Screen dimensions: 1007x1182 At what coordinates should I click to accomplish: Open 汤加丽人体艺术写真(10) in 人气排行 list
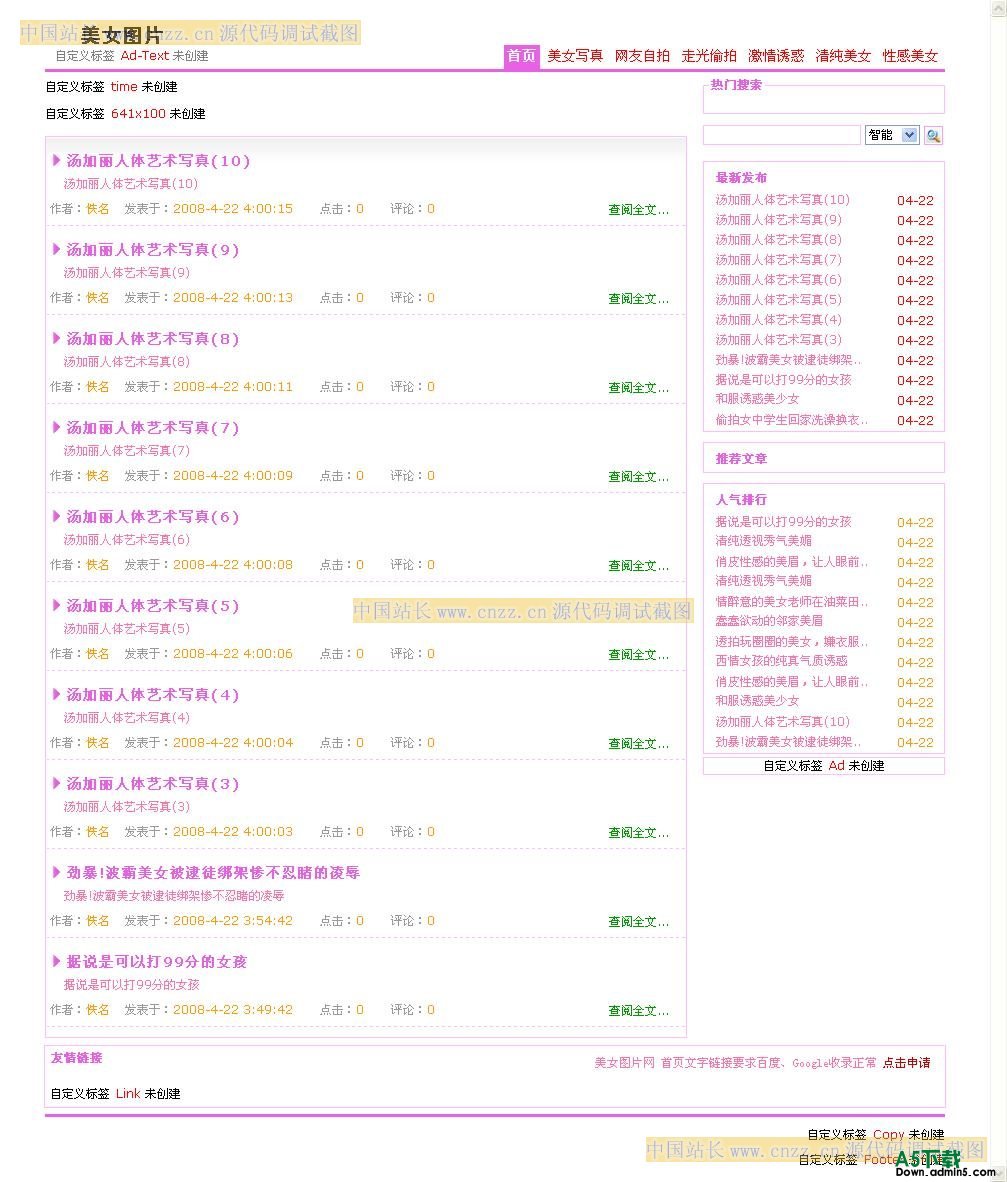(x=782, y=721)
